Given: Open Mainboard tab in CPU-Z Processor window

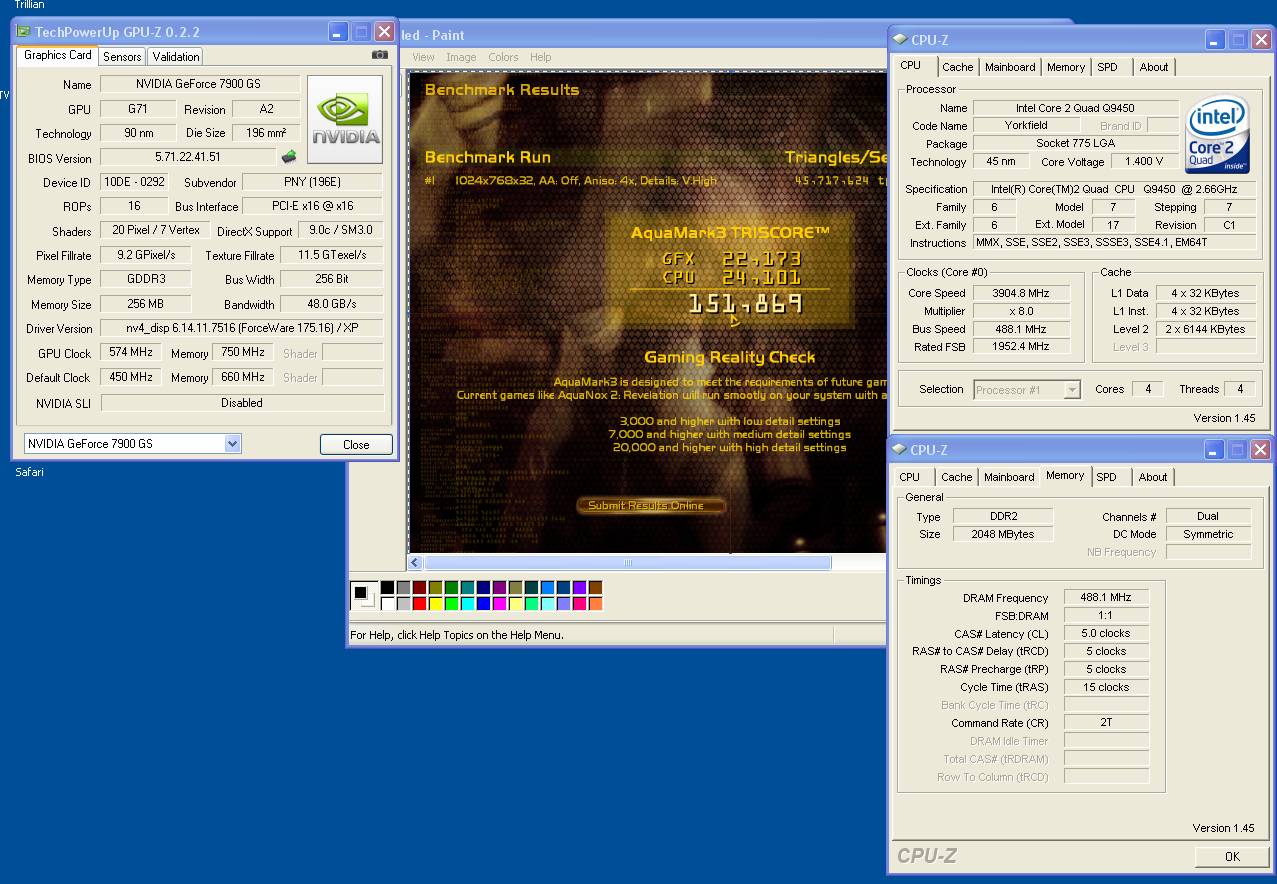Looking at the screenshot, I should click(x=1010, y=67).
